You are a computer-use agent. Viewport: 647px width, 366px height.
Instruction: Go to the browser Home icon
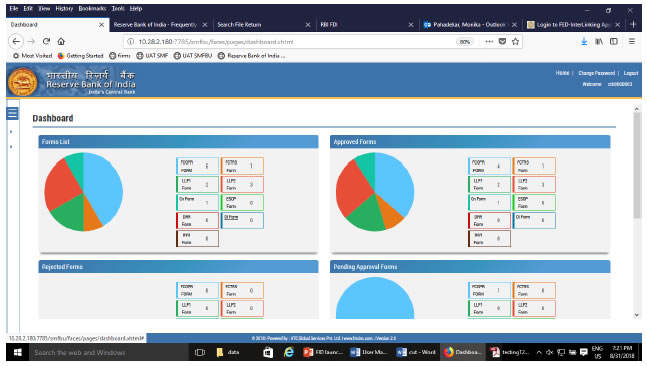pos(61,41)
